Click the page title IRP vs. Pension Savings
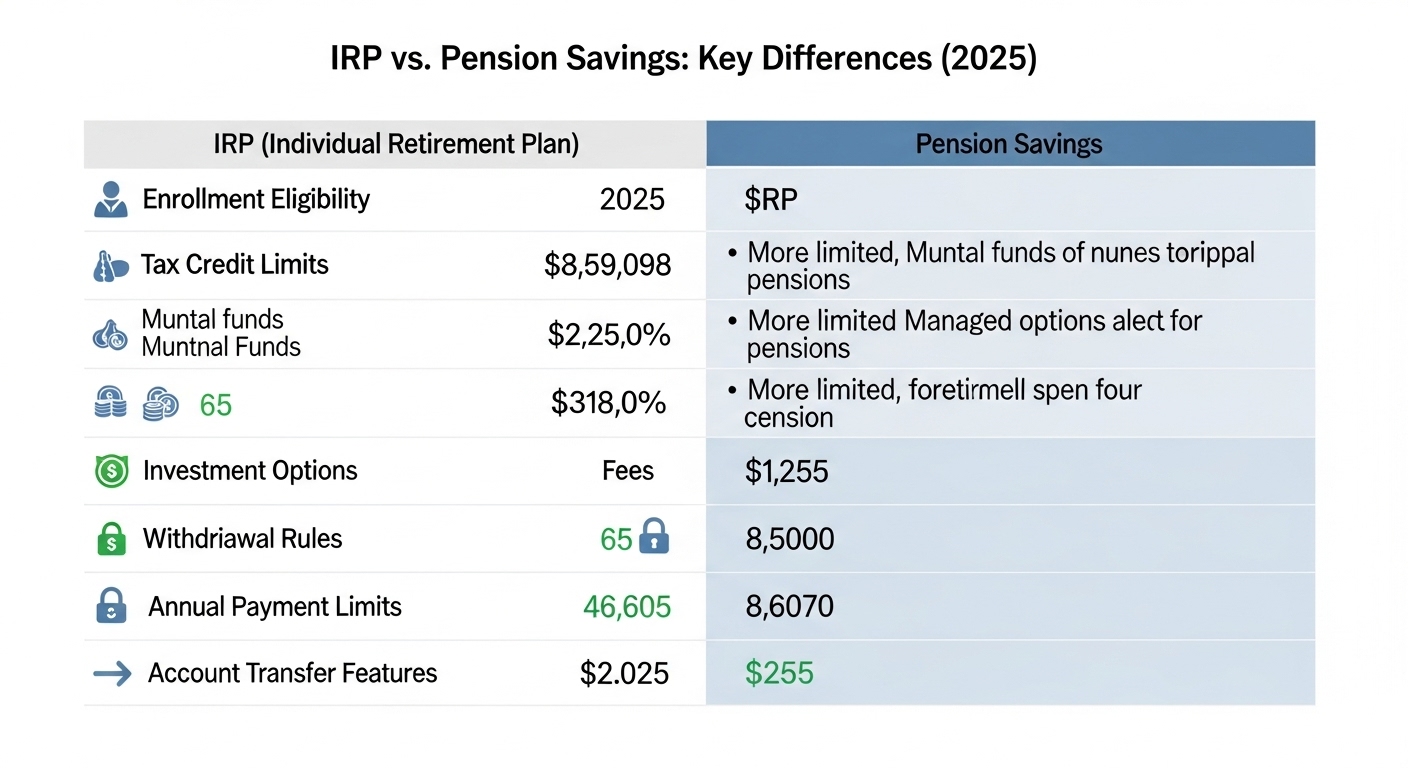This screenshot has height=768, width=1408. tap(683, 59)
